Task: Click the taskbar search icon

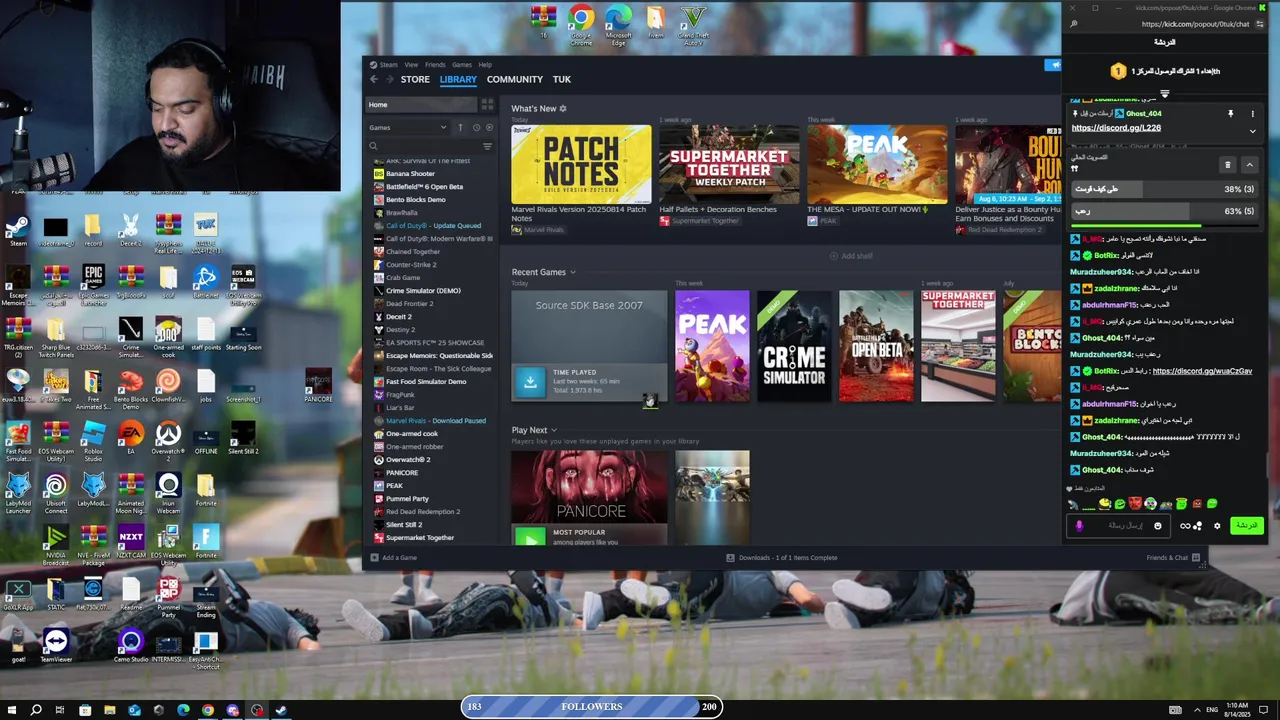Action: [36, 710]
